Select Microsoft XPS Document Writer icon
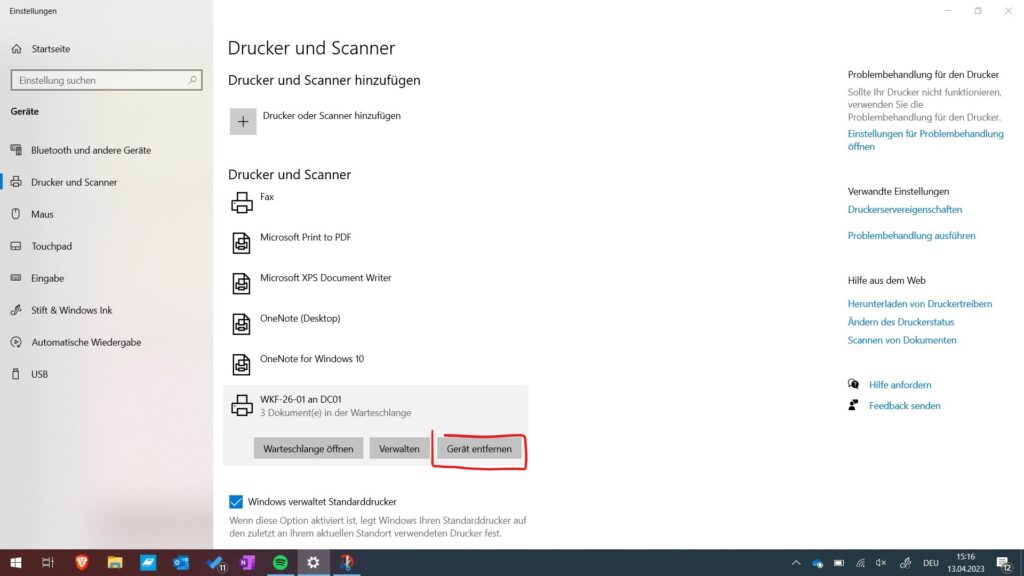 point(242,283)
